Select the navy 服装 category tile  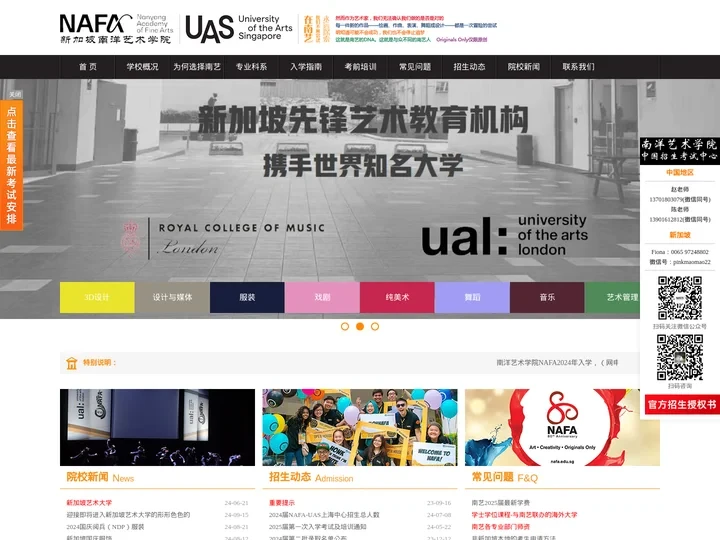pyautogui.click(x=247, y=298)
